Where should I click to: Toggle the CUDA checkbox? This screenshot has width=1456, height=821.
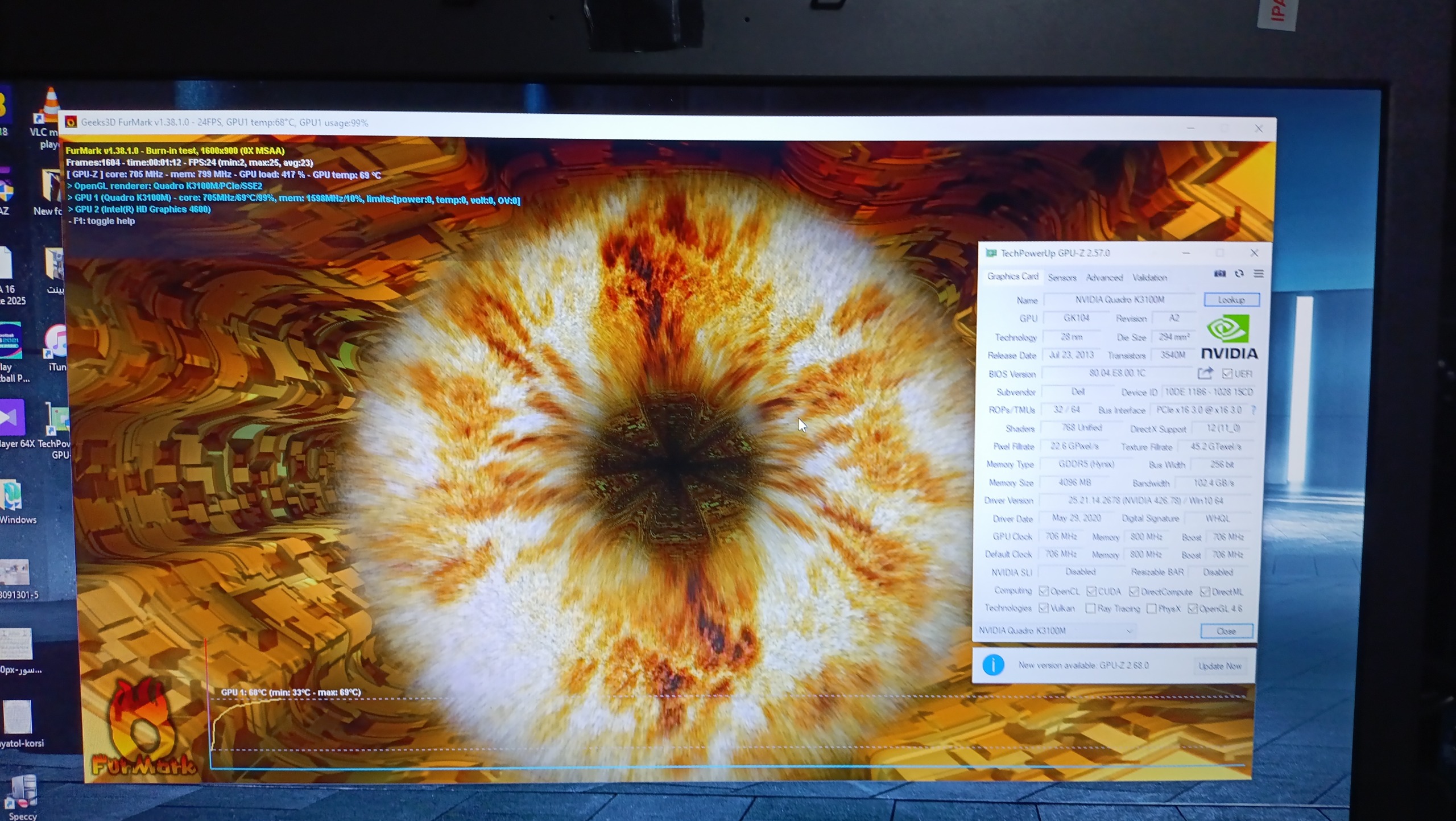(1091, 591)
